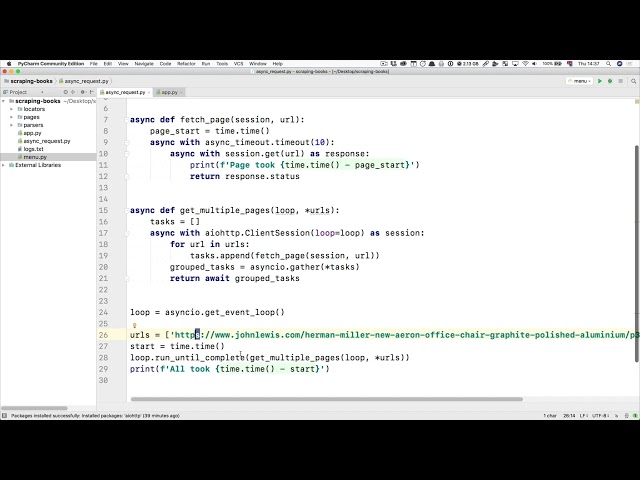Click the 26:14 caret position in status bar
This screenshot has width=640, height=480.
click(x=569, y=416)
